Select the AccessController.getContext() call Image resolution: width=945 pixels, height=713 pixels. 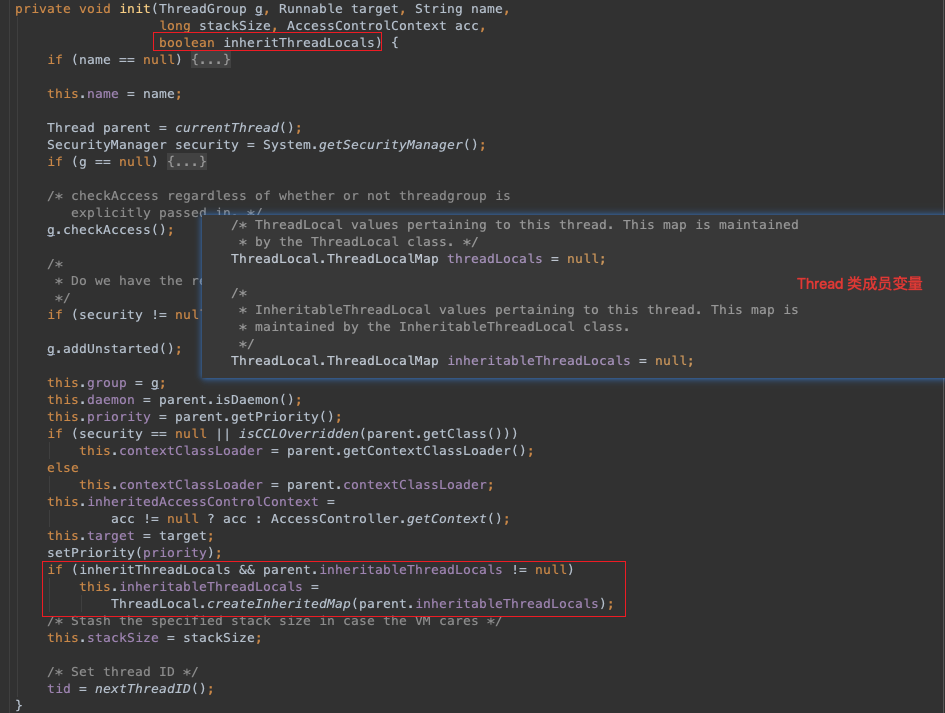pyautogui.click(x=391, y=518)
